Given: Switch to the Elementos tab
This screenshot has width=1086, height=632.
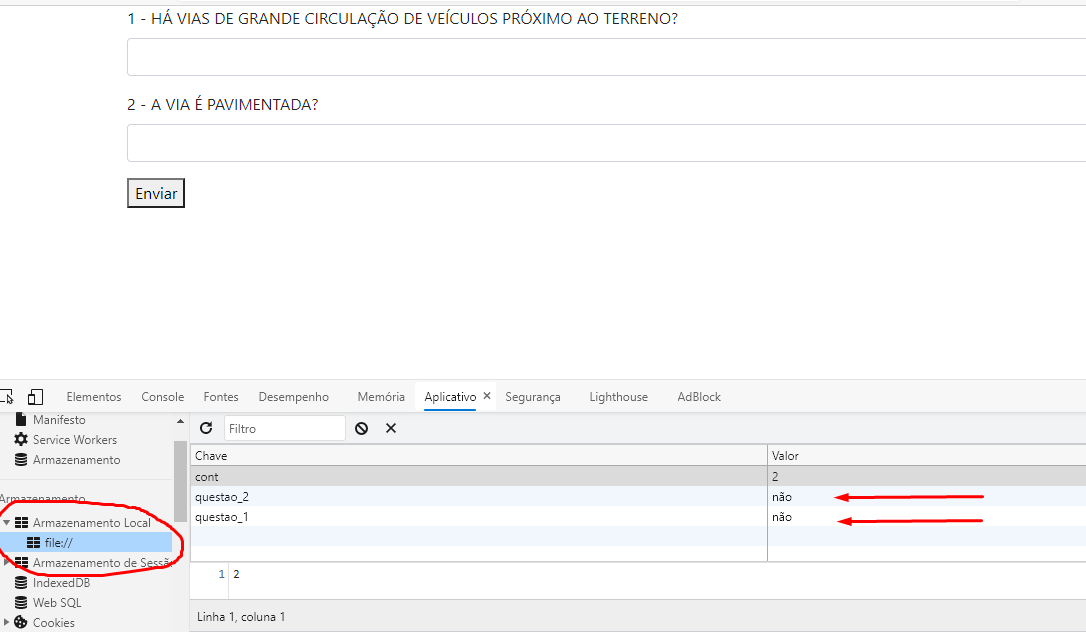Looking at the screenshot, I should [x=94, y=397].
